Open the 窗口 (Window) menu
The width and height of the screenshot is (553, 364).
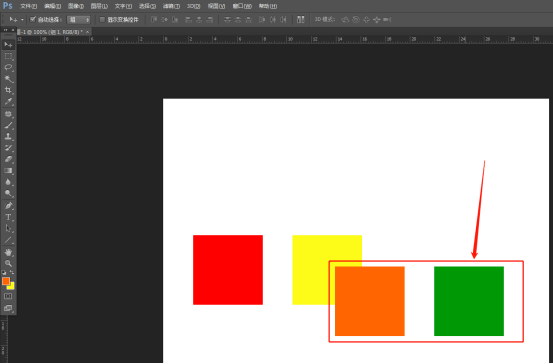point(242,6)
